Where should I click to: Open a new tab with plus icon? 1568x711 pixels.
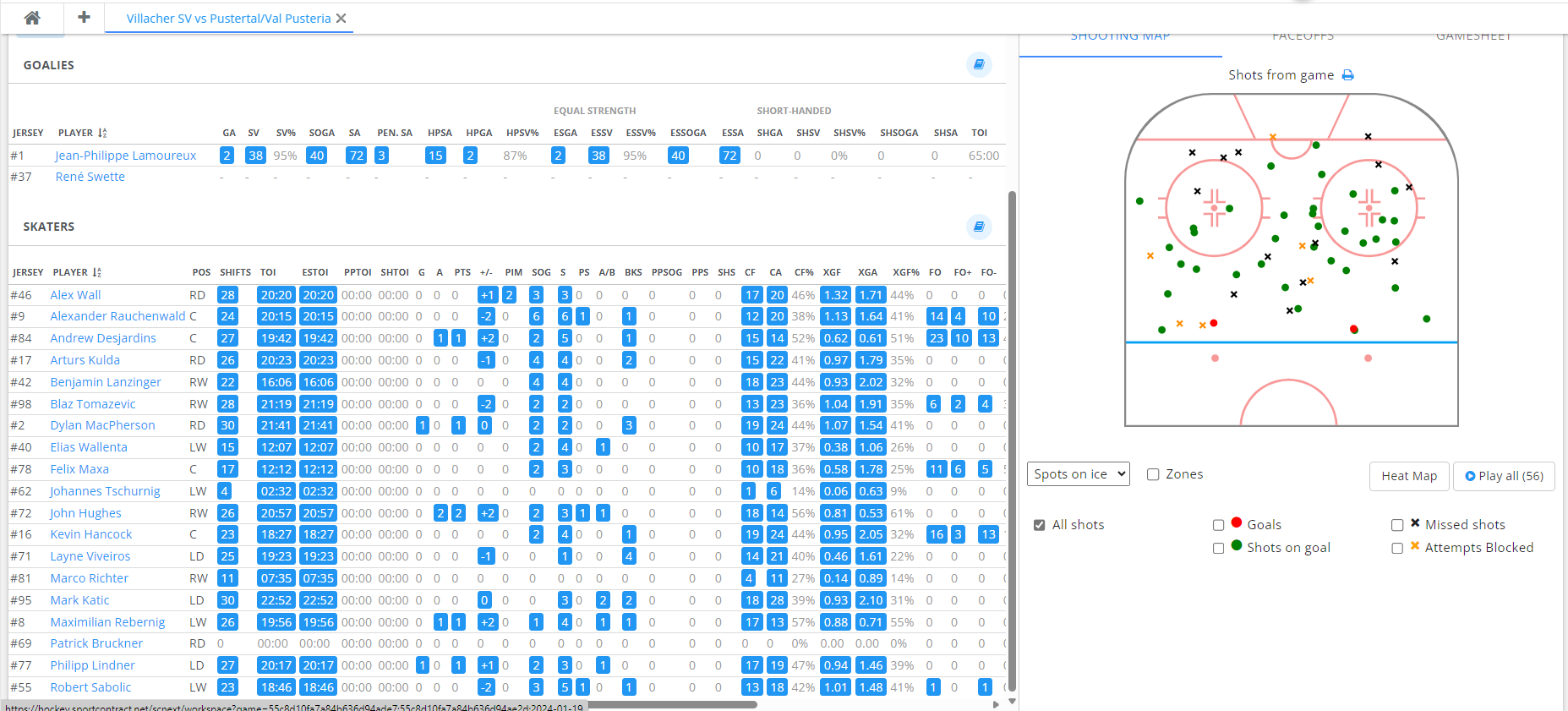point(84,18)
